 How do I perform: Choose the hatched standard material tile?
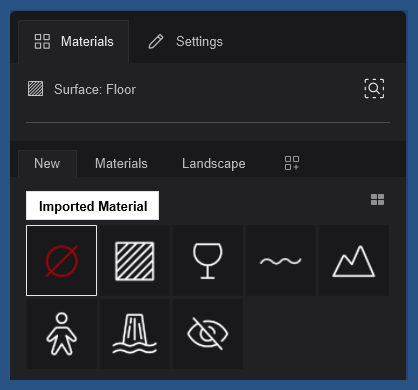[135, 261]
